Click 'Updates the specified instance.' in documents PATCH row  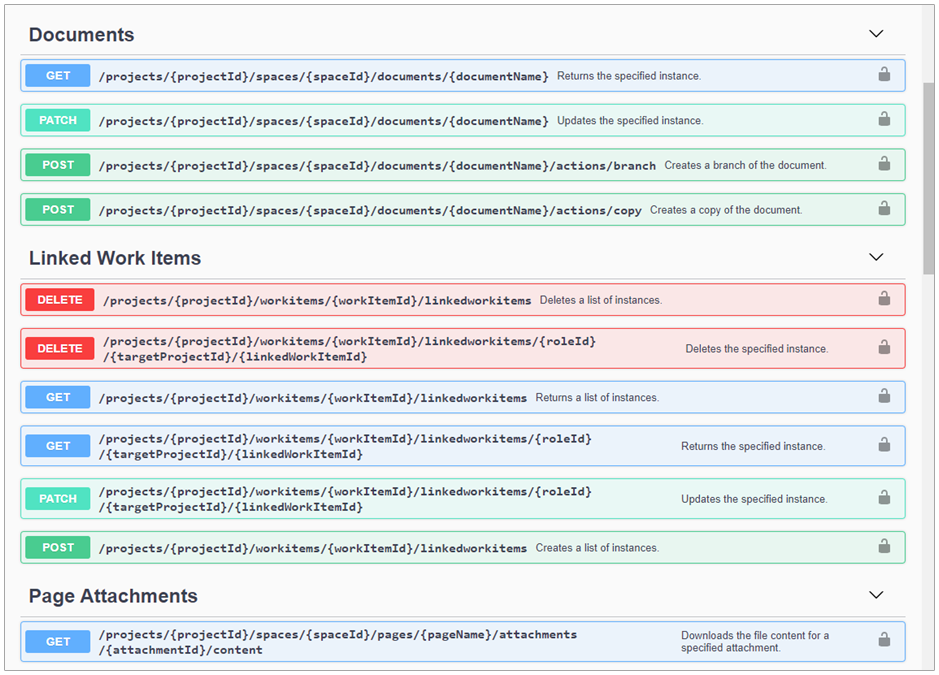click(x=630, y=120)
